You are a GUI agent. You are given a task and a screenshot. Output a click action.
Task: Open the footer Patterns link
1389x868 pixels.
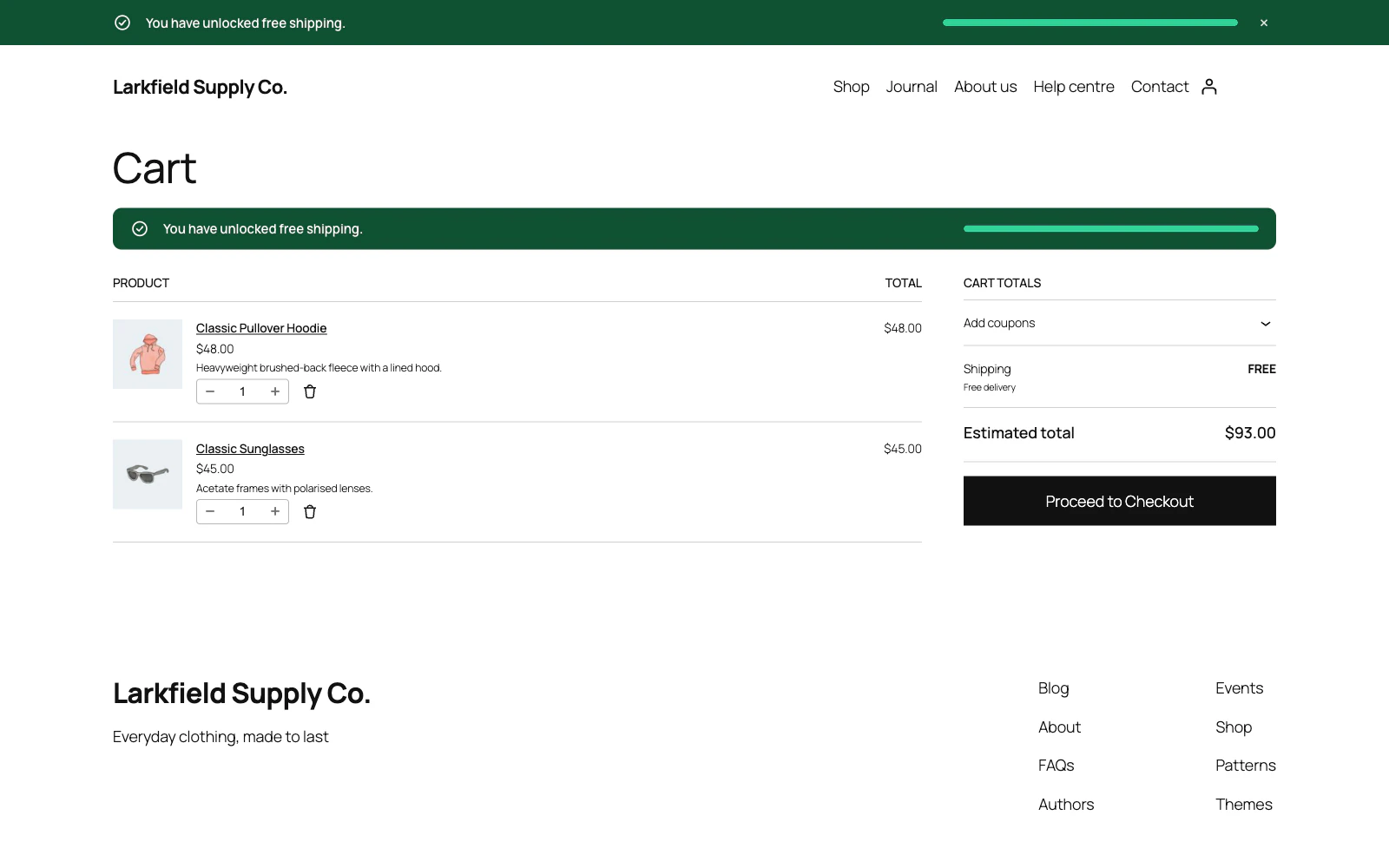click(x=1246, y=766)
